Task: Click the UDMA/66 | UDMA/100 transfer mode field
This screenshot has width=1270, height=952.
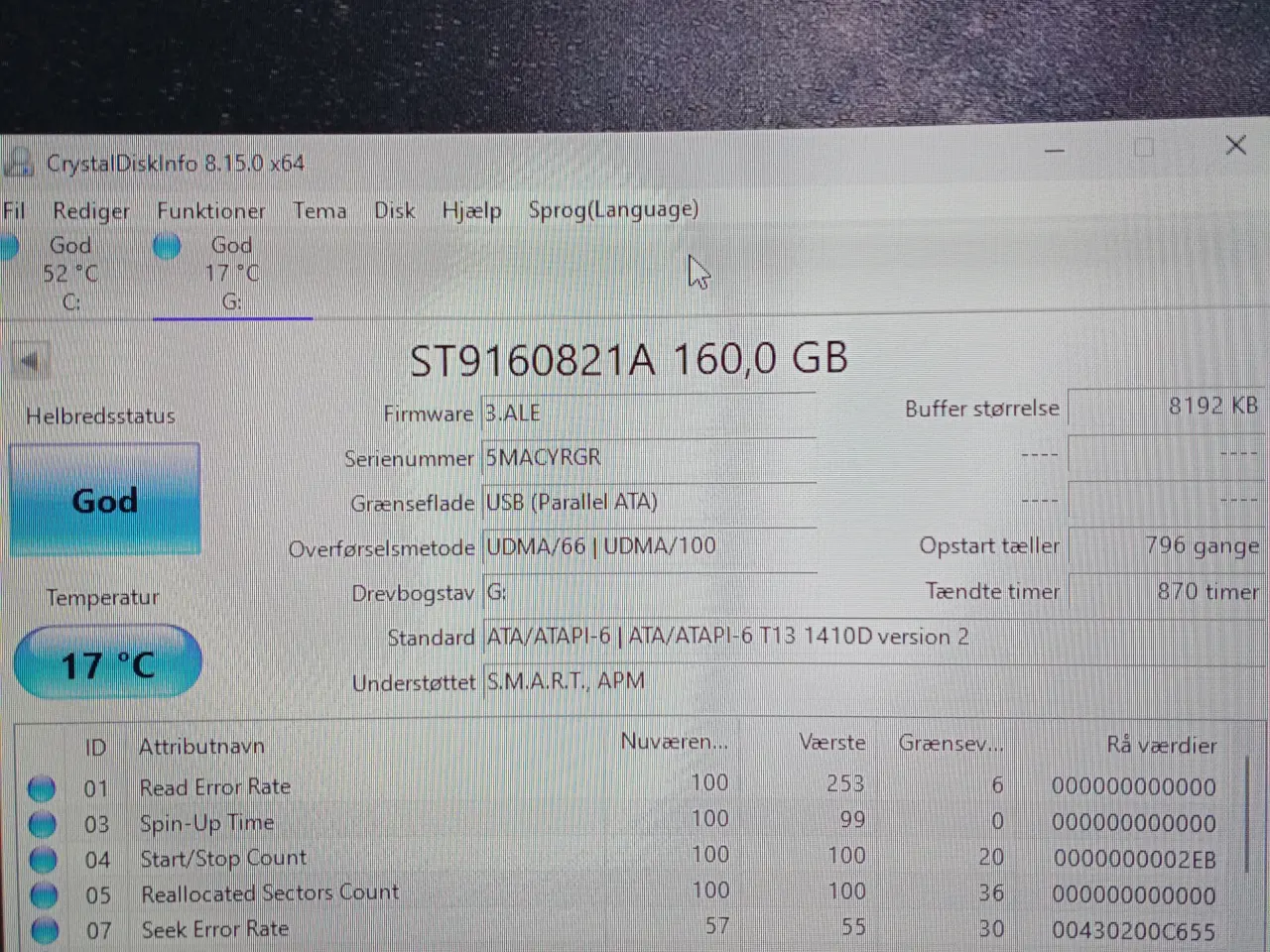Action: coord(649,546)
